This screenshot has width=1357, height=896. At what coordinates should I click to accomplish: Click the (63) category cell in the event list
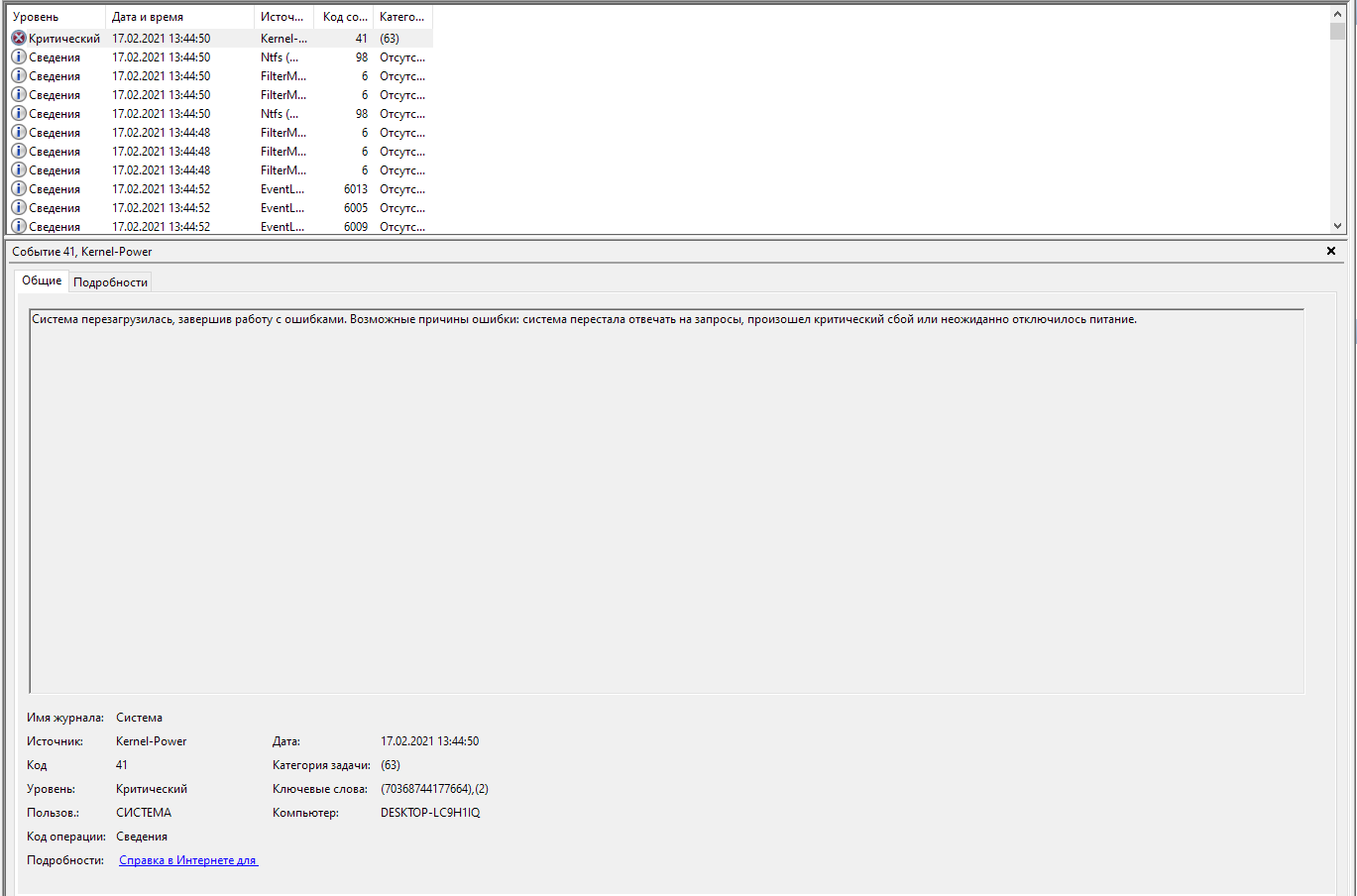point(390,39)
